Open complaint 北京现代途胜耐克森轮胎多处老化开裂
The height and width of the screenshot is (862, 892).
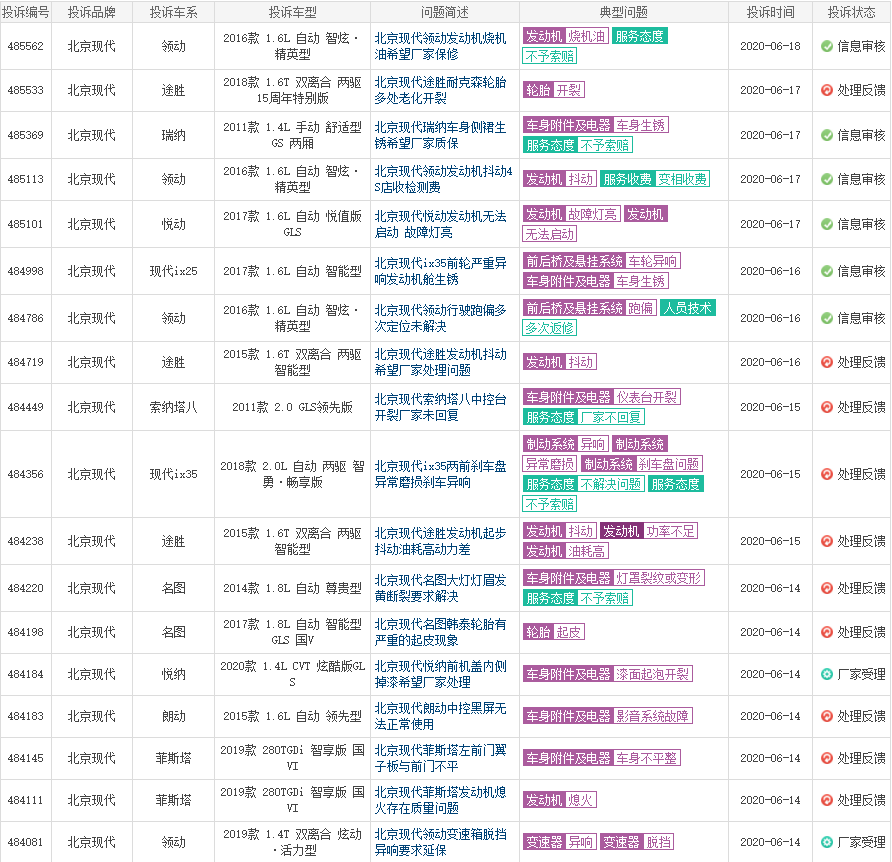point(440,90)
